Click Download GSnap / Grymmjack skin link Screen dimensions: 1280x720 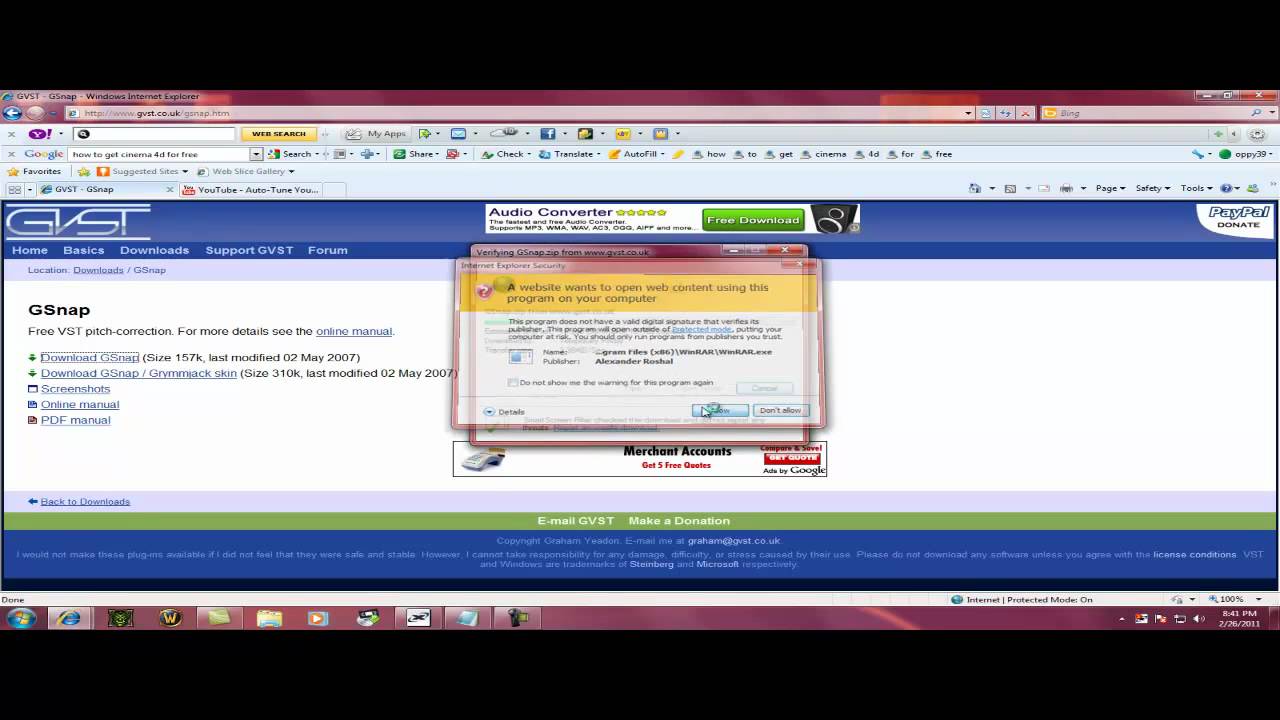point(138,373)
